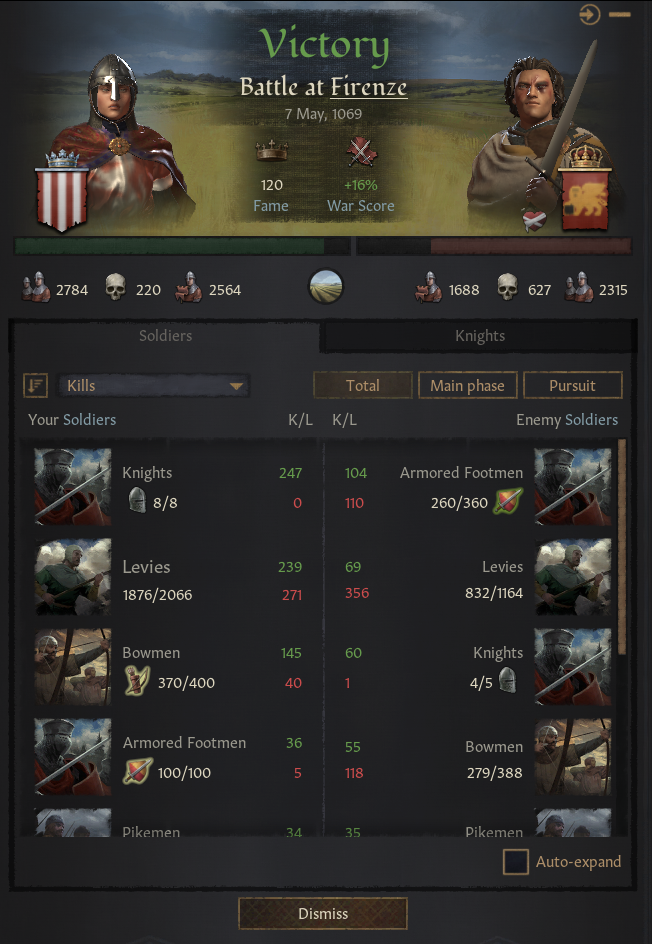Click the pin window arrow icon at top

pos(589,14)
